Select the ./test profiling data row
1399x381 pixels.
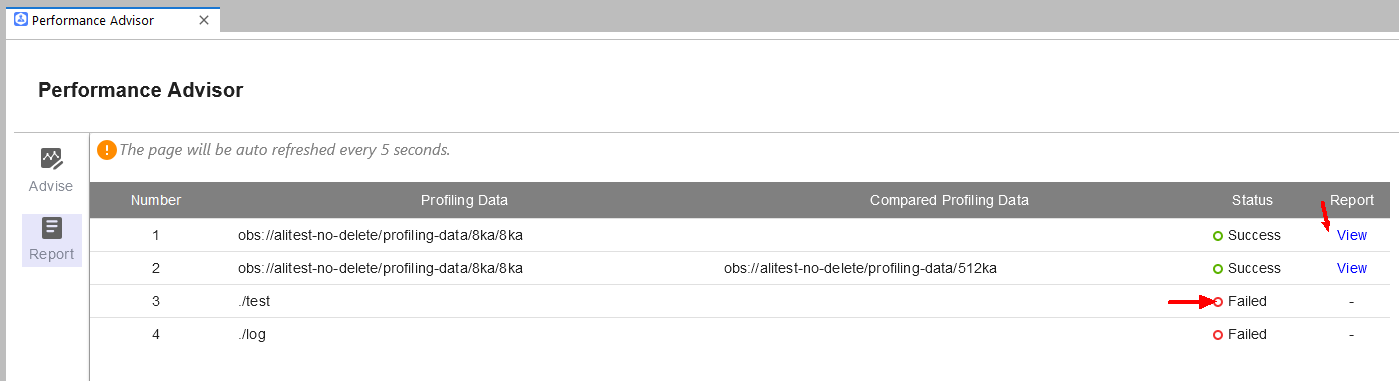(x=739, y=301)
